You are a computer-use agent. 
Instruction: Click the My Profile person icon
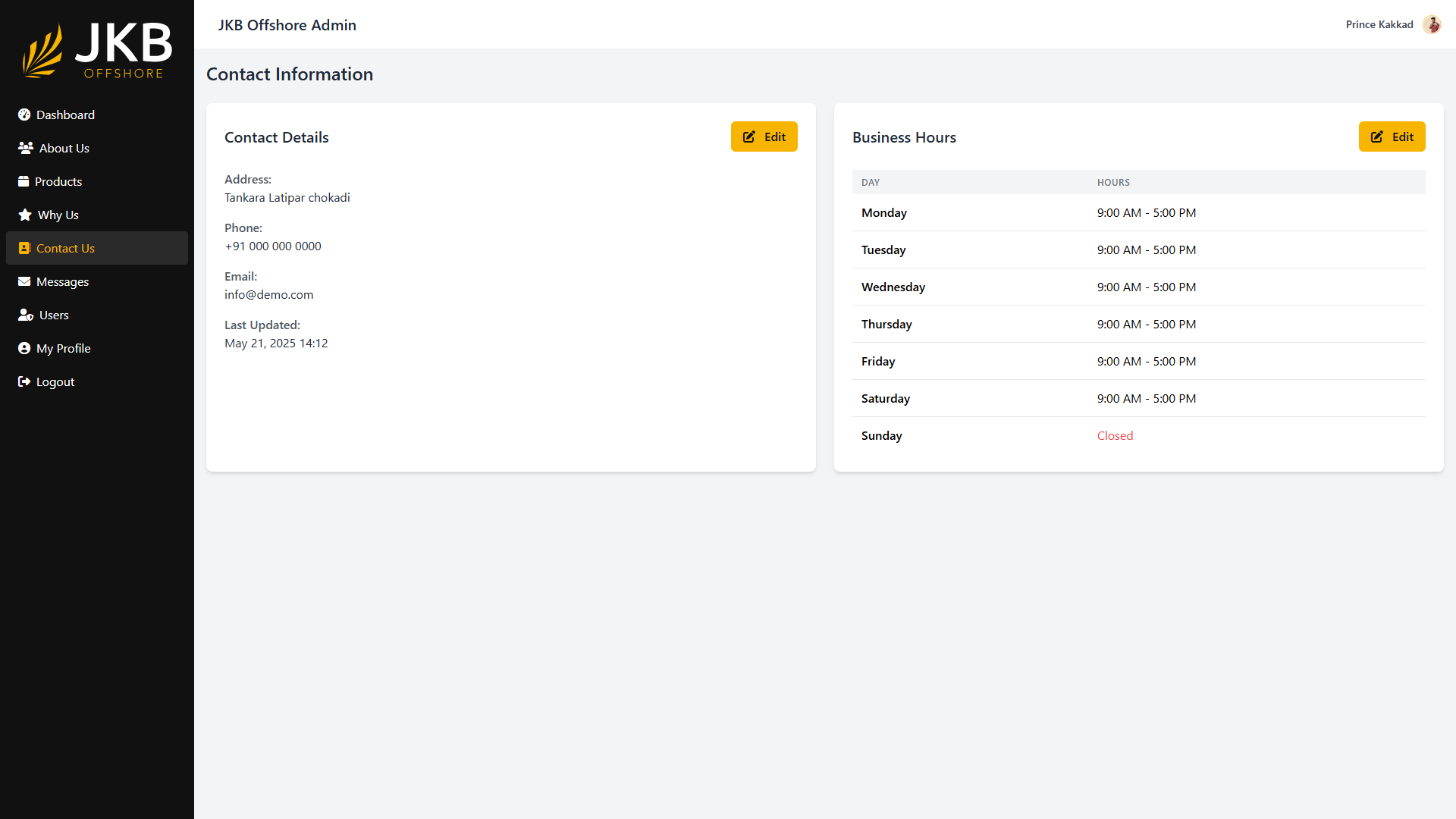click(x=24, y=348)
